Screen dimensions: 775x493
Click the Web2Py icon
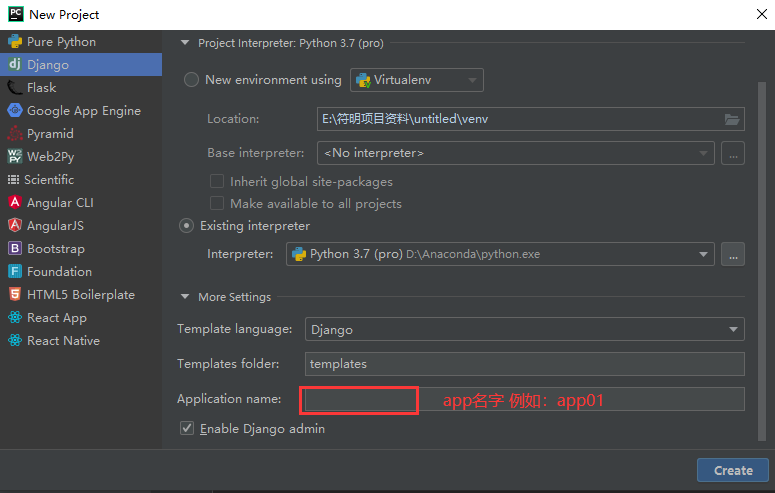coord(15,156)
